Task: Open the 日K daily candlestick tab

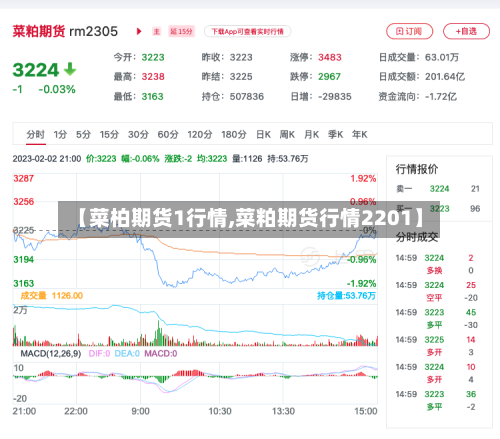Action: [263, 135]
